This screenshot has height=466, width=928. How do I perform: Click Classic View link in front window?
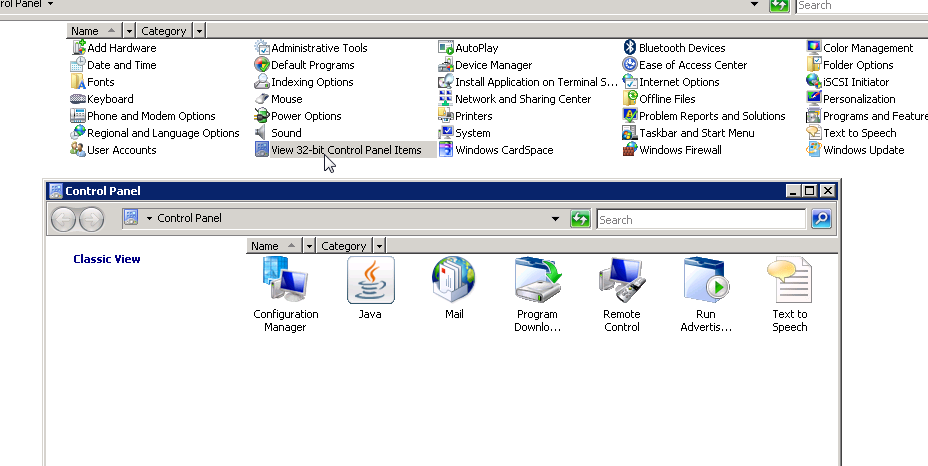[107, 259]
